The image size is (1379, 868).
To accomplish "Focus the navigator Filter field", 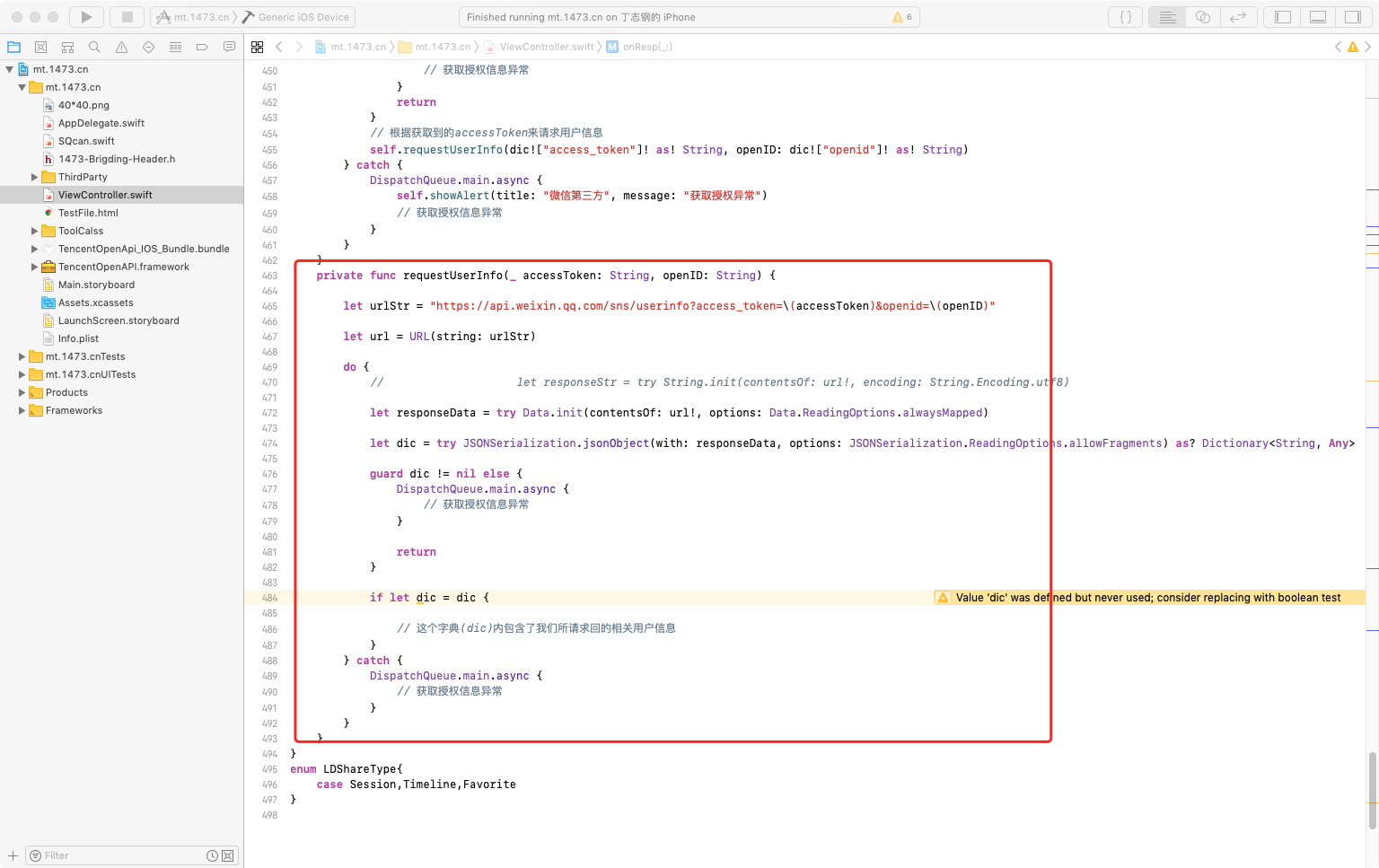I will tap(131, 855).
